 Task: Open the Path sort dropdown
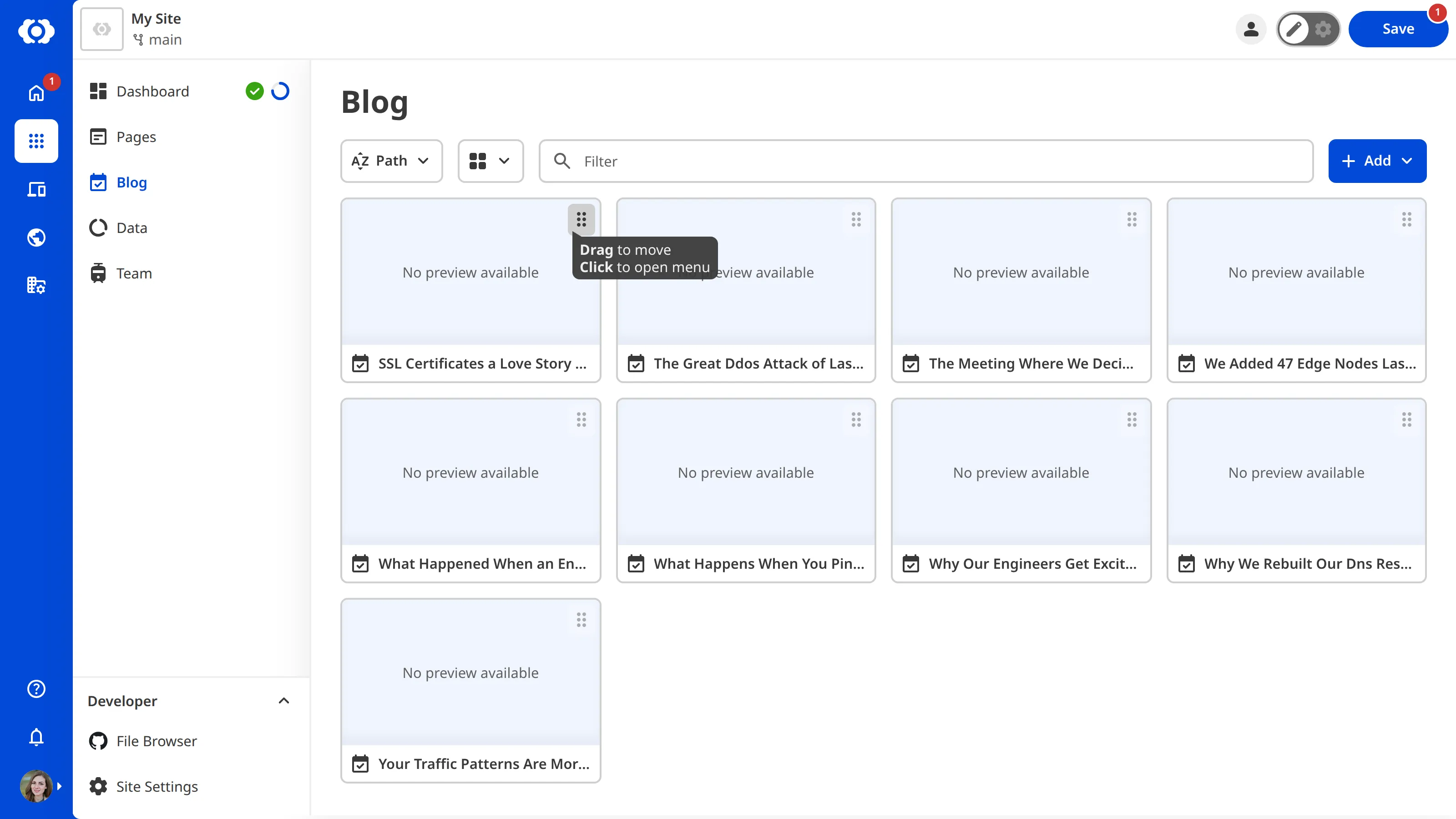click(x=391, y=161)
